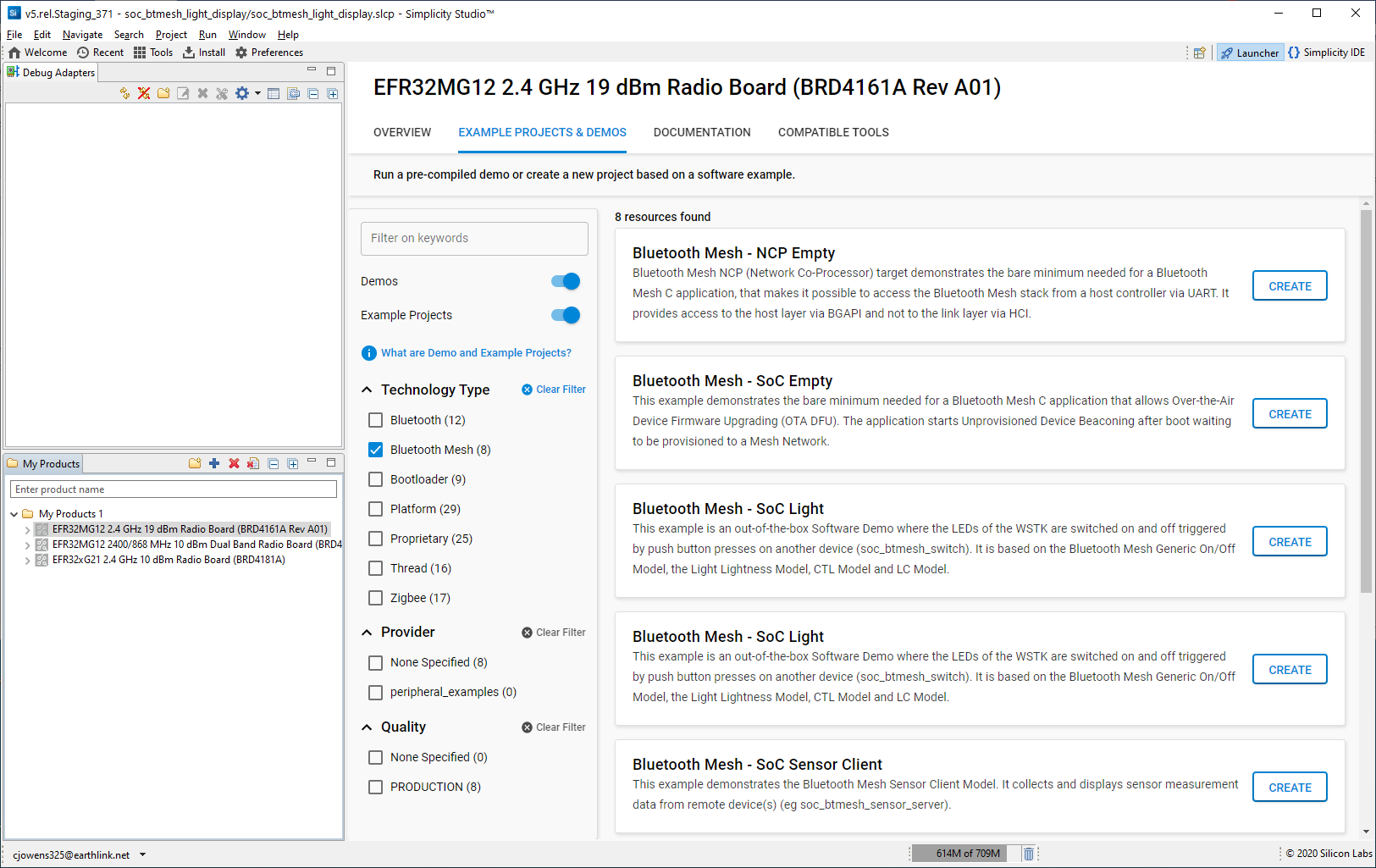The height and width of the screenshot is (868, 1376).
Task: Open the dropdown arrow next to the blue gear
Action: [257, 93]
